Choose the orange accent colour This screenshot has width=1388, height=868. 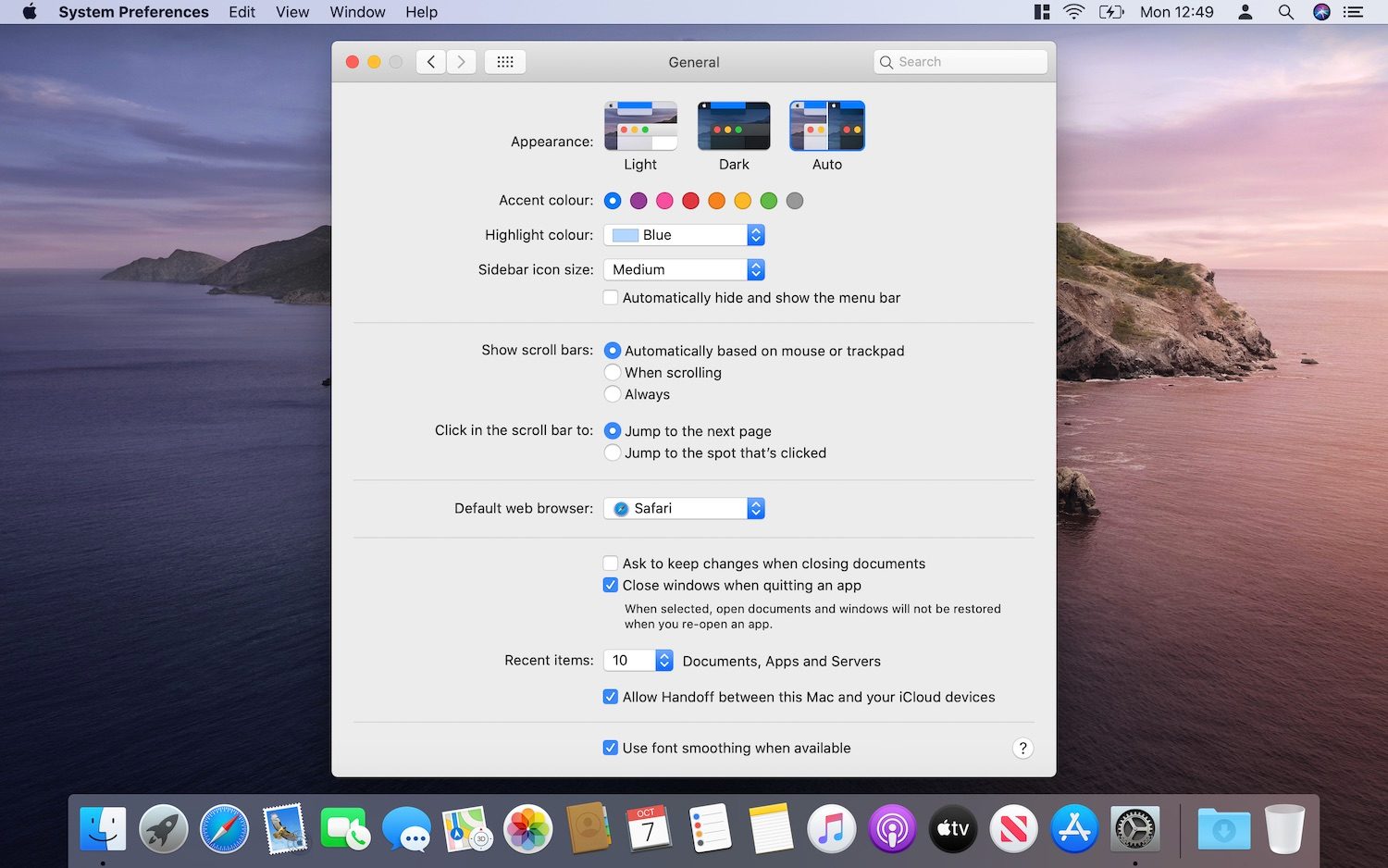coord(716,201)
